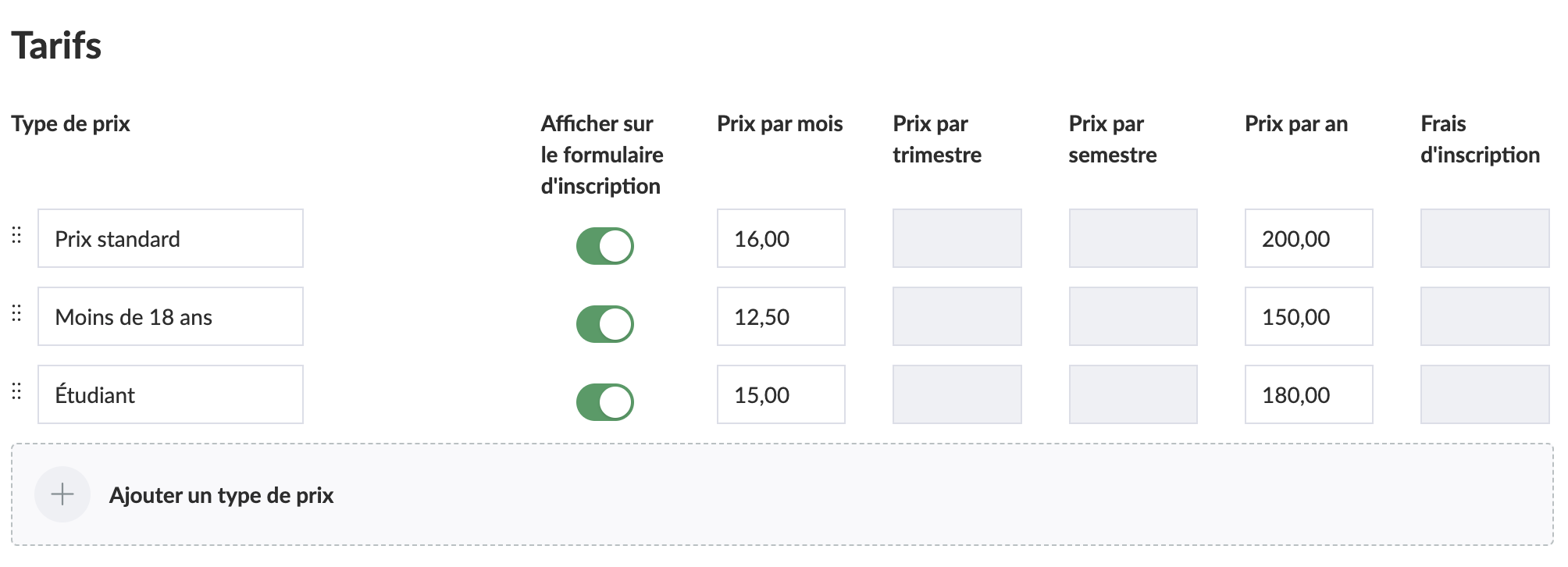This screenshot has height=567, width=1568.
Task: Click the plus icon to add price type
Action: point(62,494)
